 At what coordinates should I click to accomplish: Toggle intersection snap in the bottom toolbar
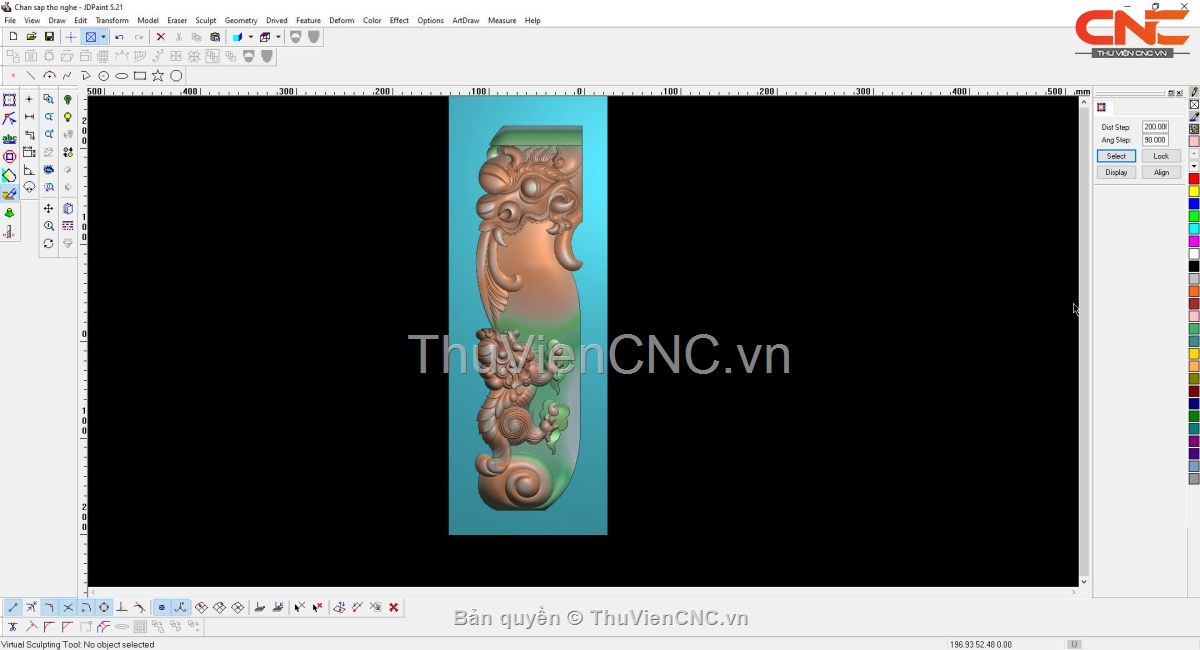(68, 607)
